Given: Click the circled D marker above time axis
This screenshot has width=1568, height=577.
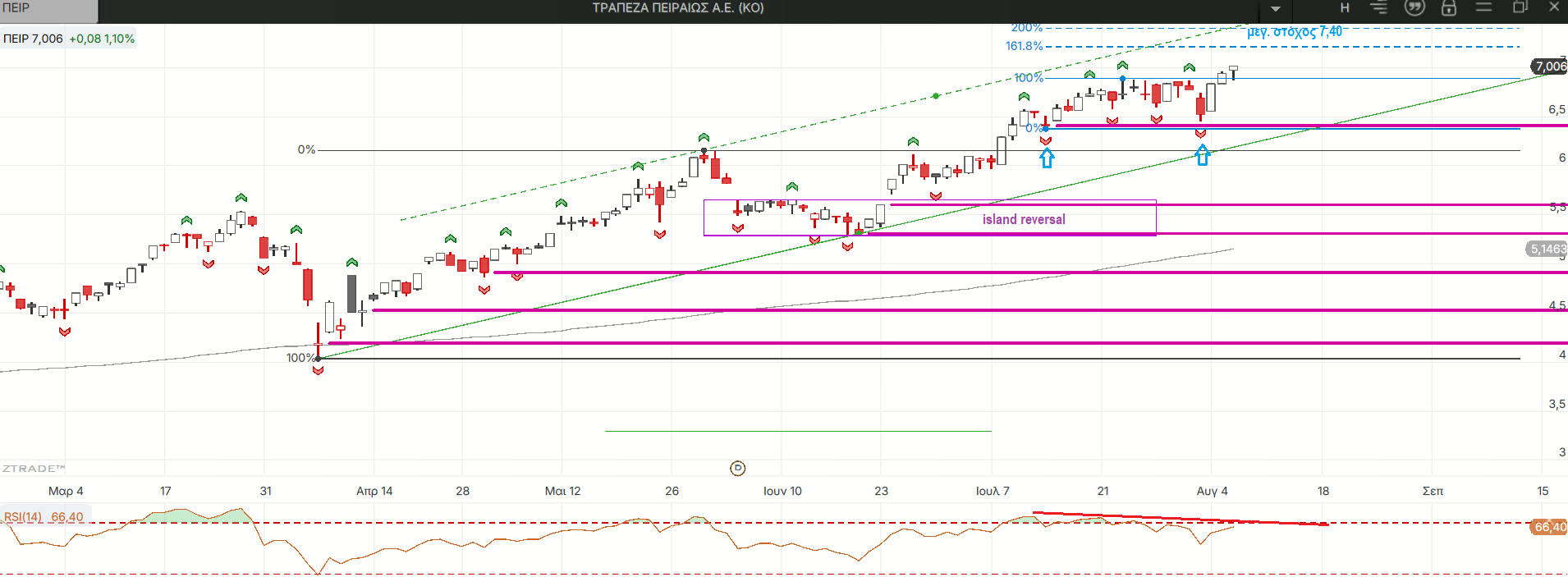Looking at the screenshot, I should 738,468.
